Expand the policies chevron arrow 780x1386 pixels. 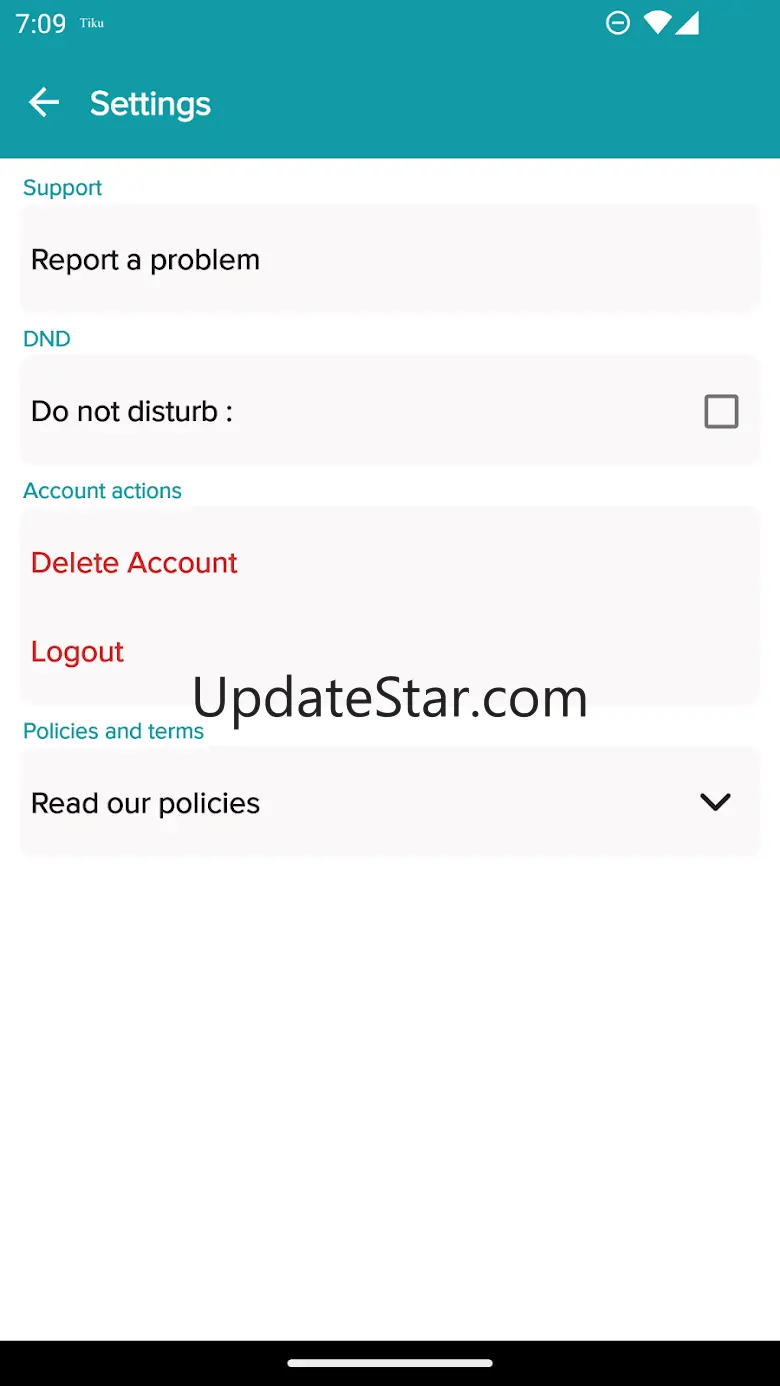pos(715,802)
